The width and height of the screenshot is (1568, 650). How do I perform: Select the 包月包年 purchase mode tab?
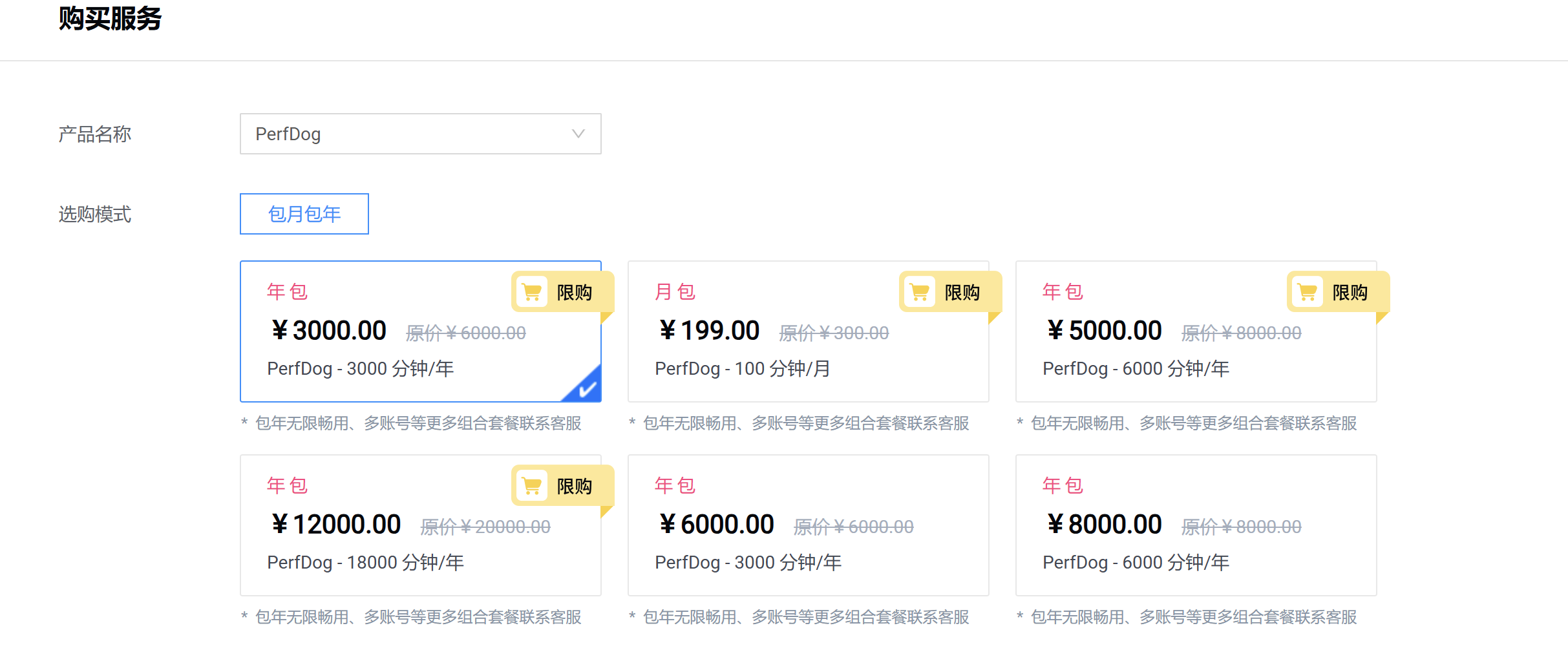tap(304, 214)
